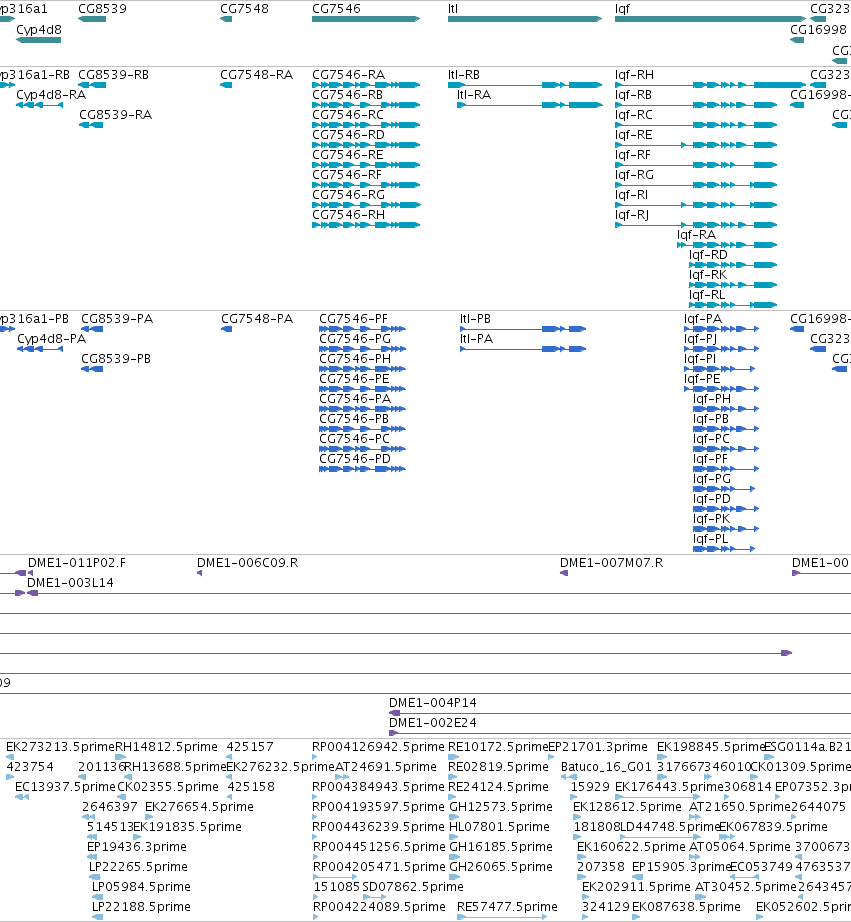The image size is (851, 922).
Task: Select EST RP004126942.5prime
Action: pos(378,747)
